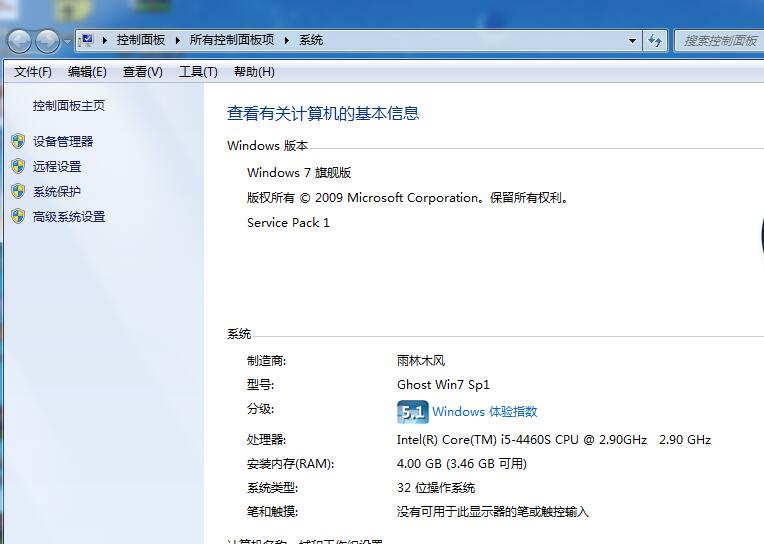Open the 文件(F) menu

pos(33,72)
